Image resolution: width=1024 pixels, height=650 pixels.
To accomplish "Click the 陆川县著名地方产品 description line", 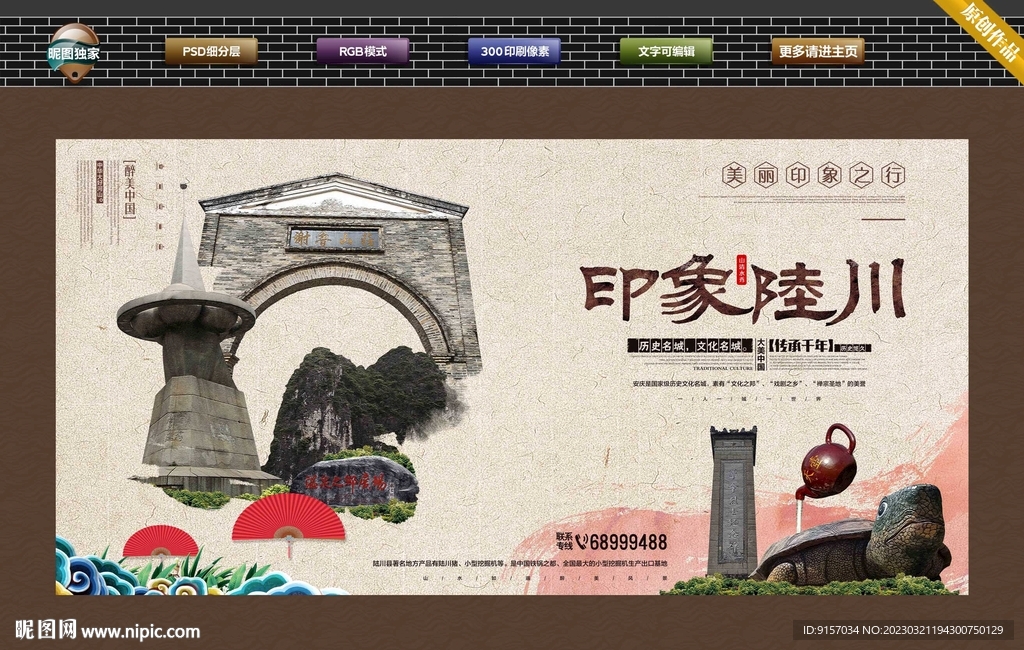I will pyautogui.click(x=520, y=563).
